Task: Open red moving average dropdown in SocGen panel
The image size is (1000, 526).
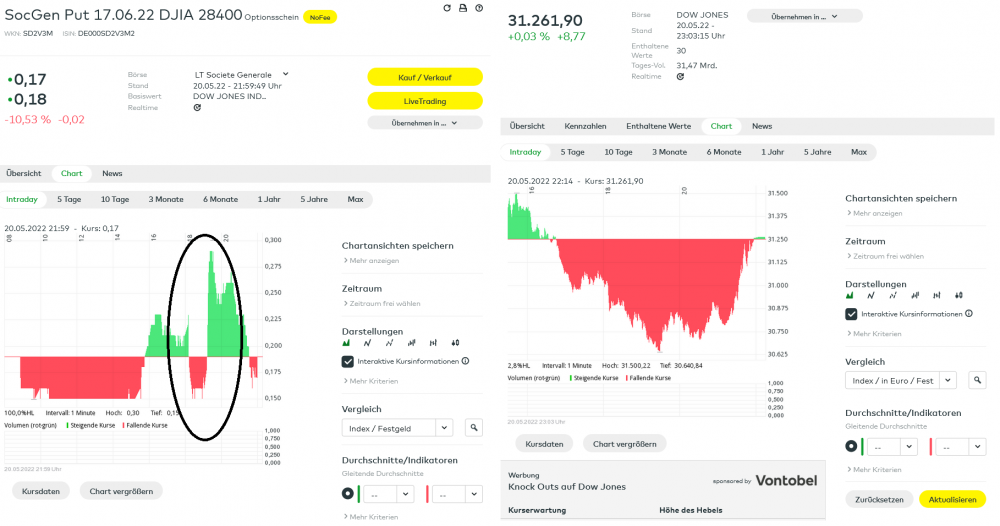Action: 458,494
